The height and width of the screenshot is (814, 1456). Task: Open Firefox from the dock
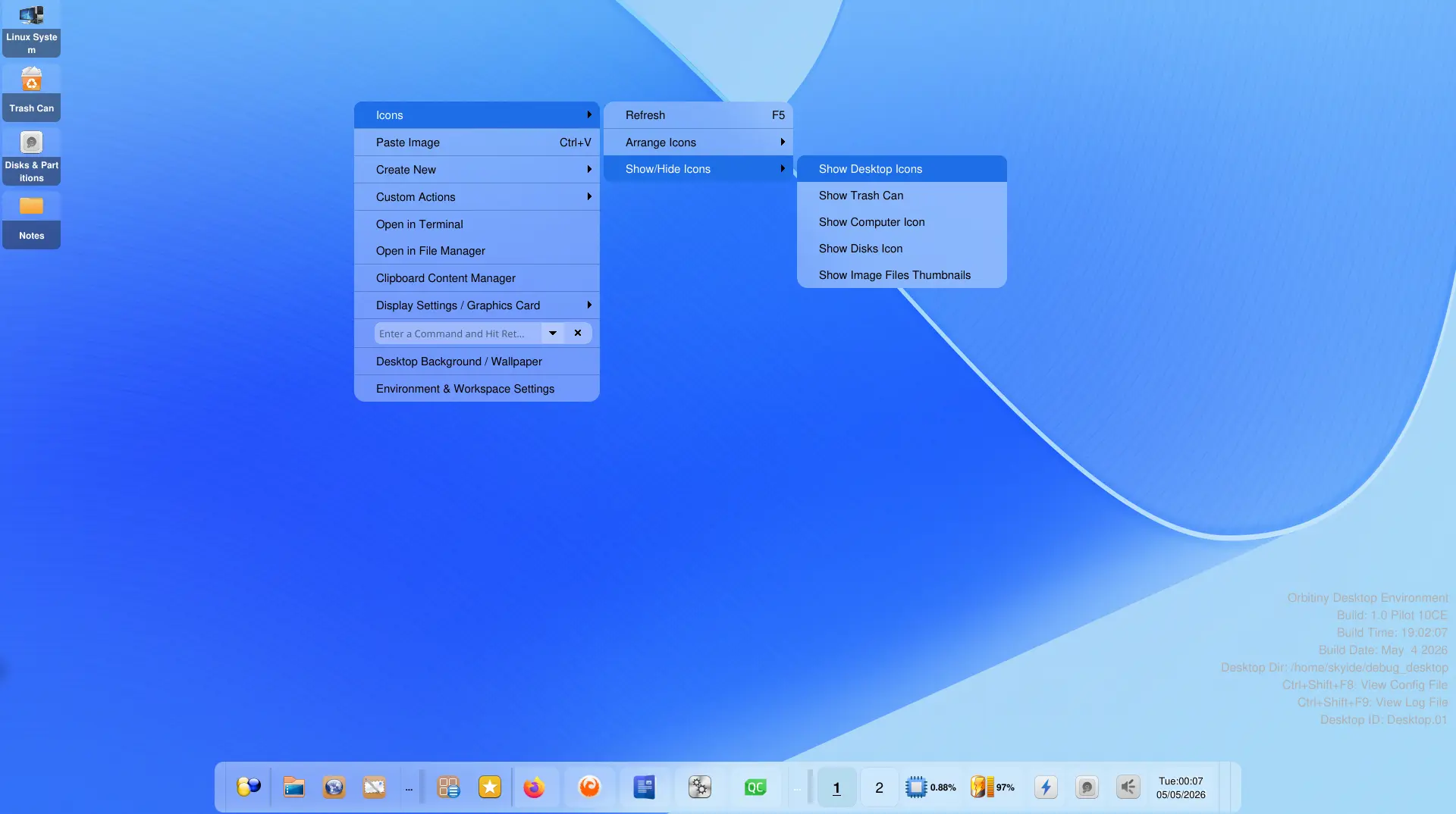pyautogui.click(x=534, y=787)
